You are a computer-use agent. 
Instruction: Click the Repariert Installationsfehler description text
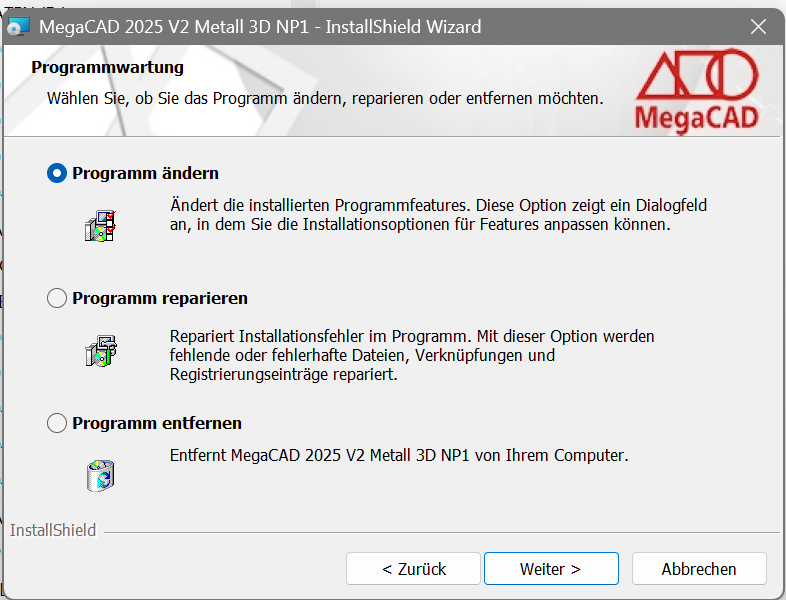tap(412, 355)
